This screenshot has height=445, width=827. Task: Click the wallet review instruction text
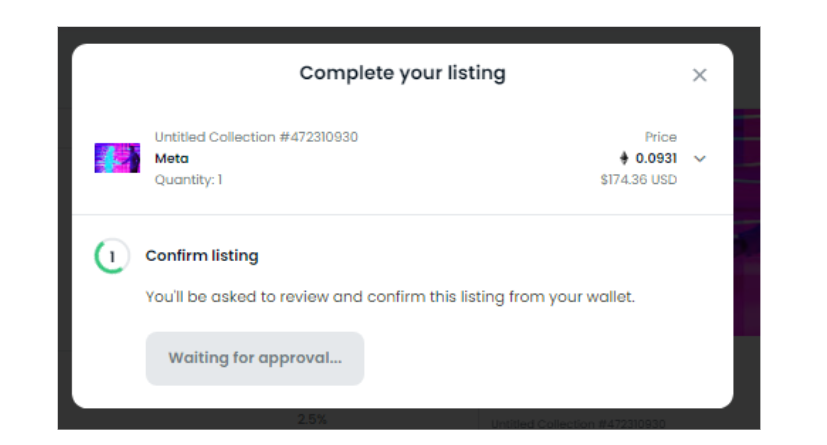390,297
